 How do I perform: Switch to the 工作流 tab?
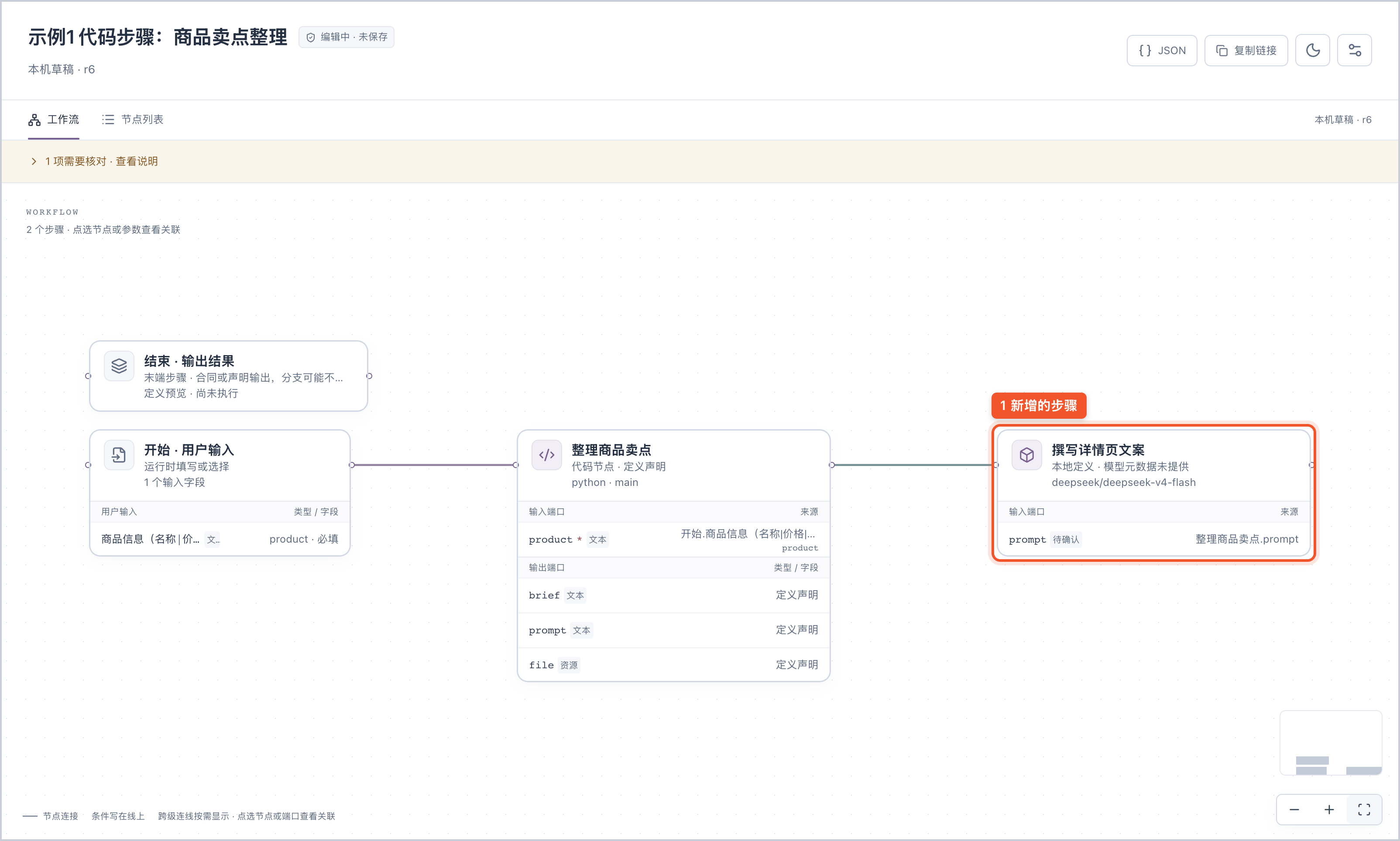pos(54,120)
